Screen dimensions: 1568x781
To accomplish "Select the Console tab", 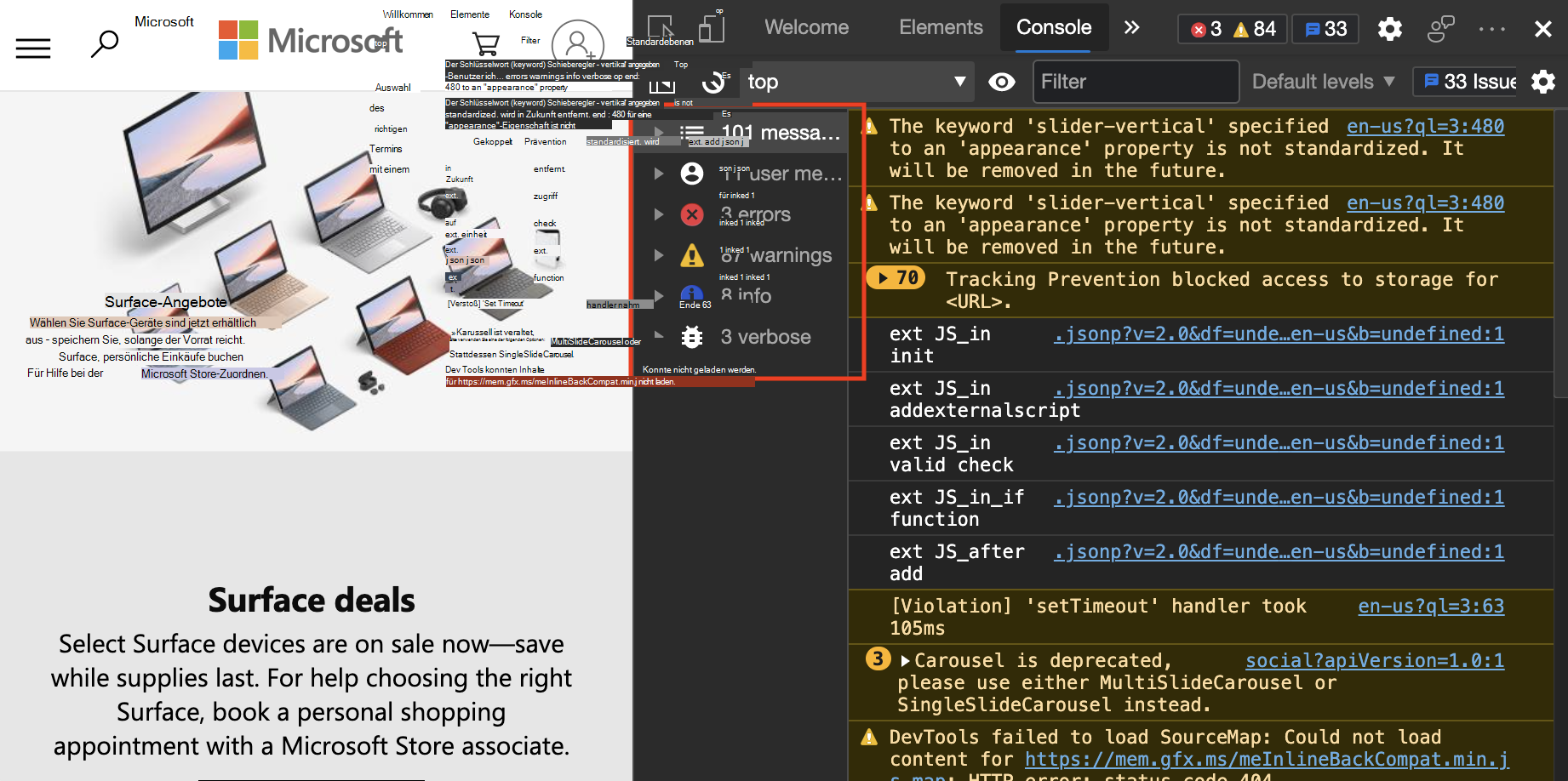I will tap(1054, 27).
